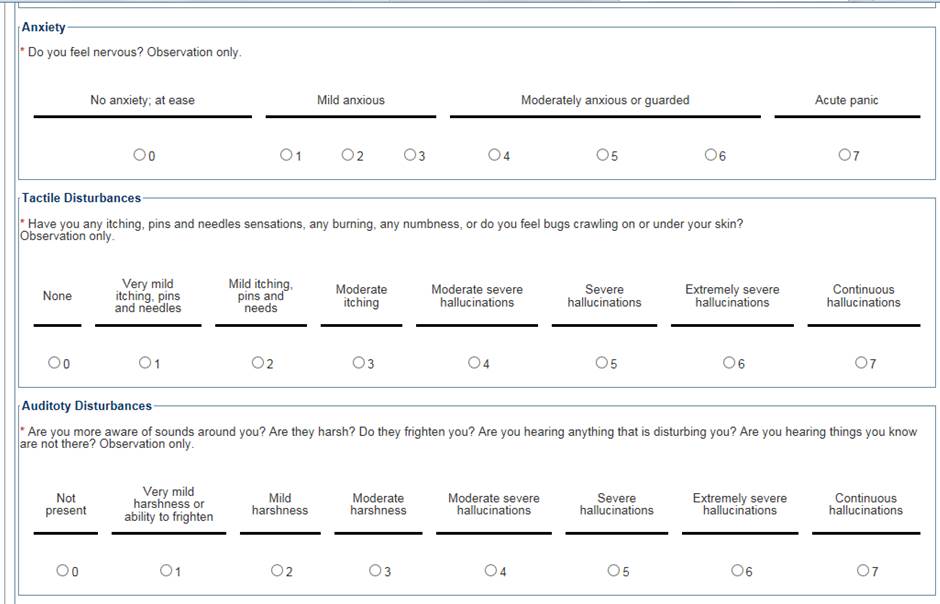Select Anxiety score 1, mild anxious
Screen dimensions: 940x604
pyautogui.click(x=286, y=155)
